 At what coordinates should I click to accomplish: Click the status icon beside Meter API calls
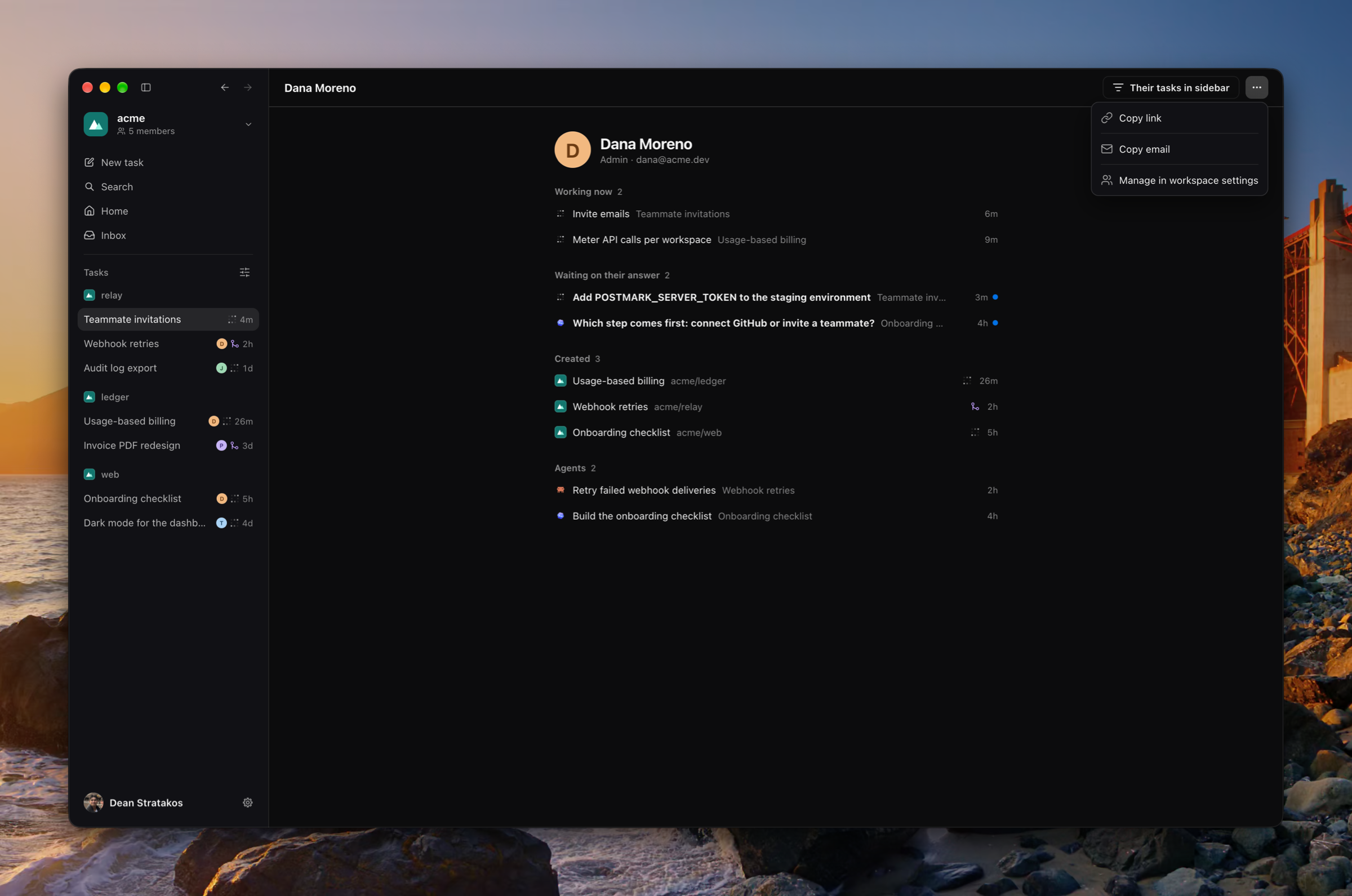click(x=561, y=239)
